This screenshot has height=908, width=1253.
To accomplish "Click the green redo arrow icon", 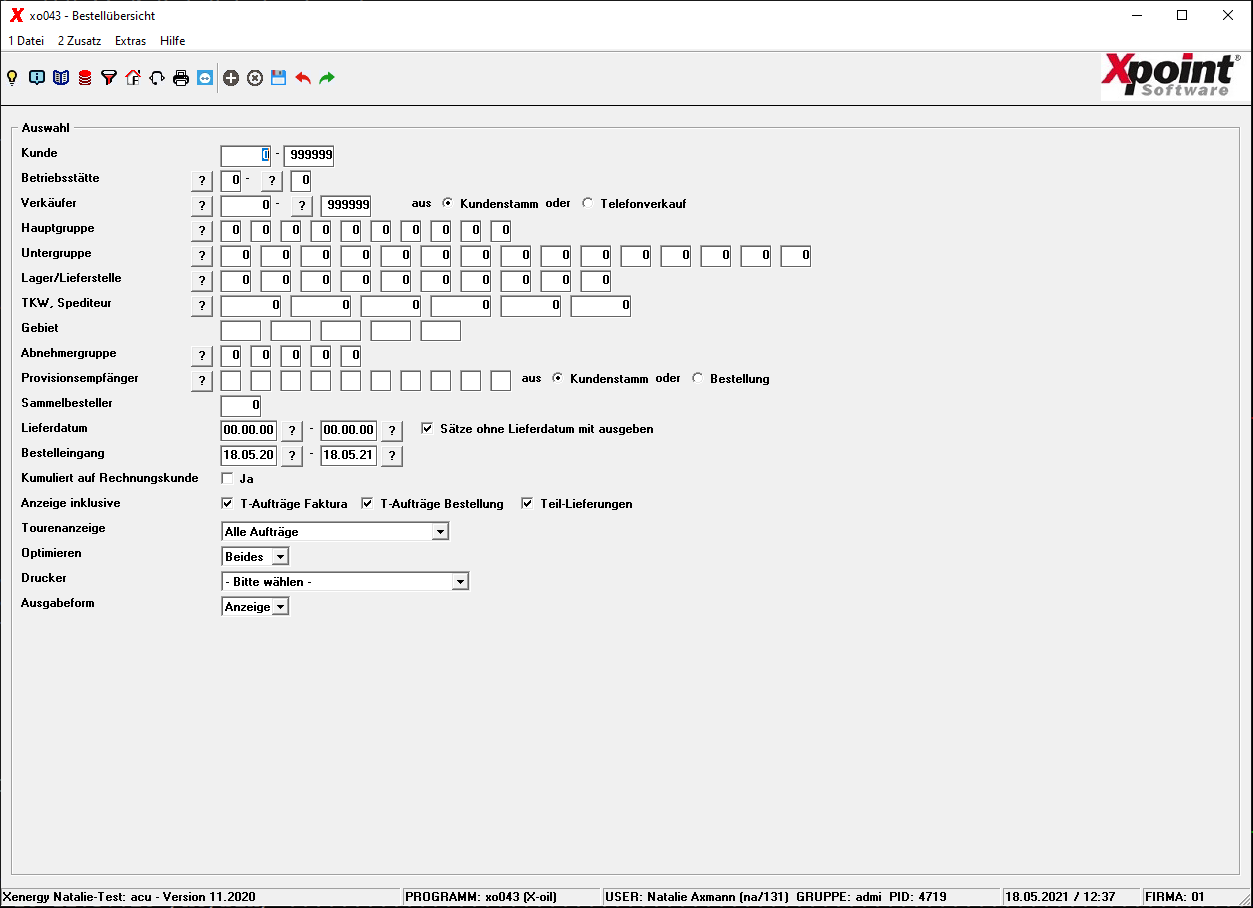I will click(x=327, y=78).
